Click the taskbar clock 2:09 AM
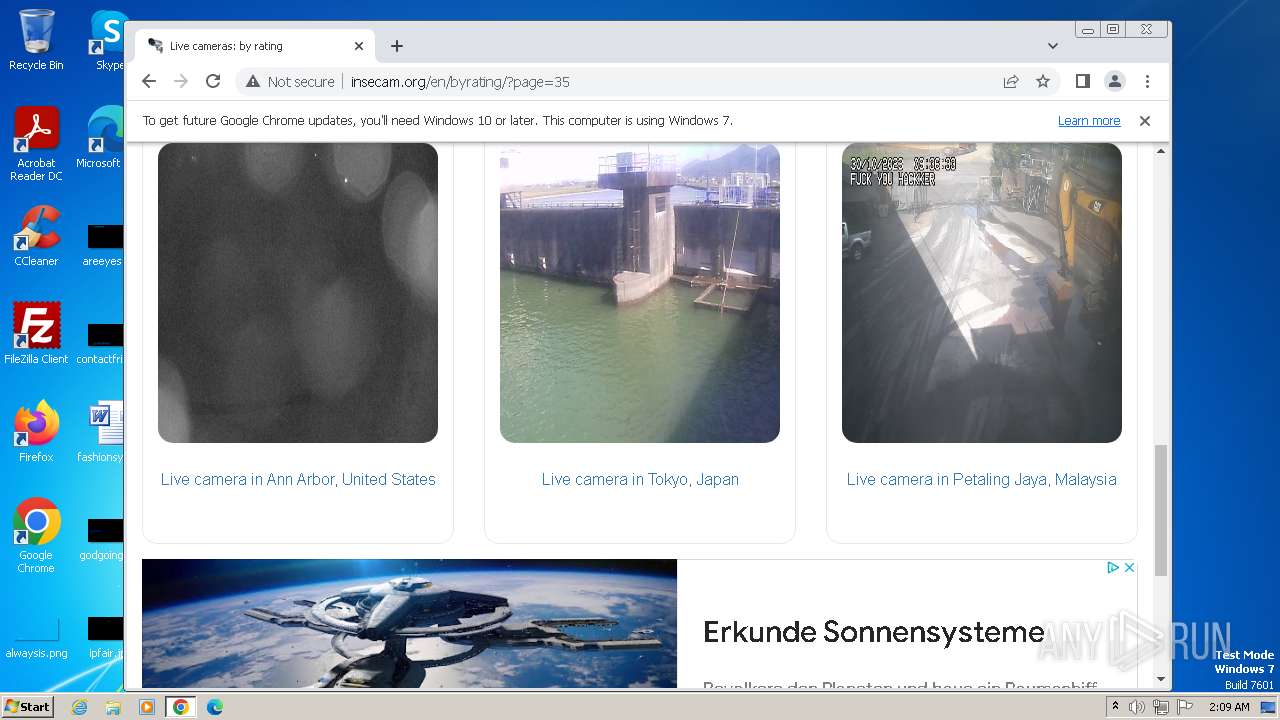 coord(1229,707)
